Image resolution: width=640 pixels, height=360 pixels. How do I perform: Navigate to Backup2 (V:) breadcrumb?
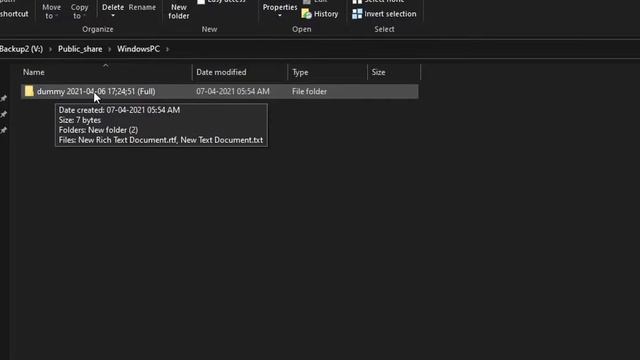(21, 49)
